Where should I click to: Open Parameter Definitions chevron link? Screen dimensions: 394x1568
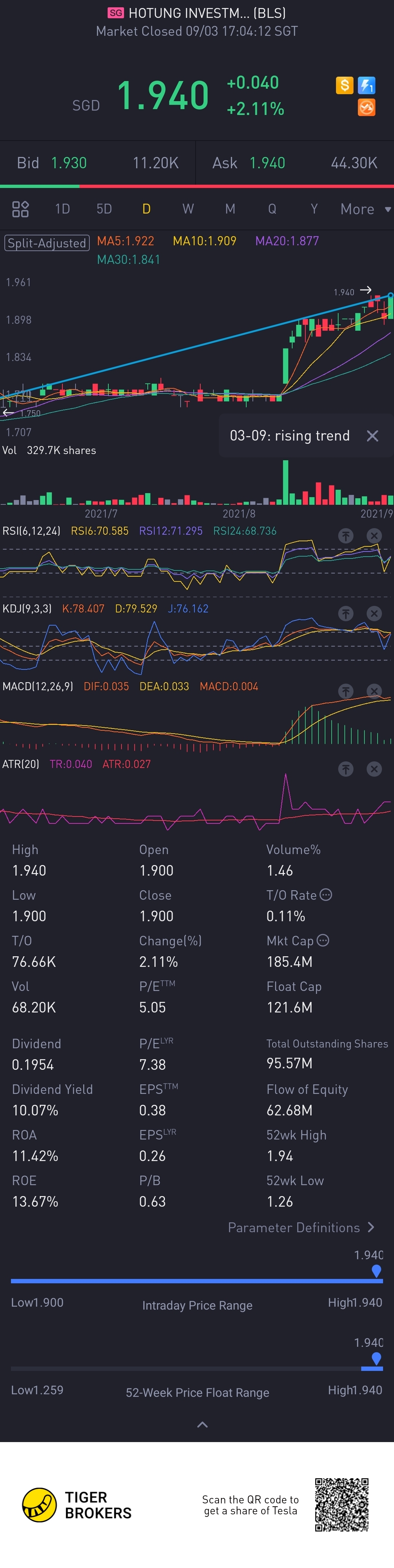pos(301,1228)
